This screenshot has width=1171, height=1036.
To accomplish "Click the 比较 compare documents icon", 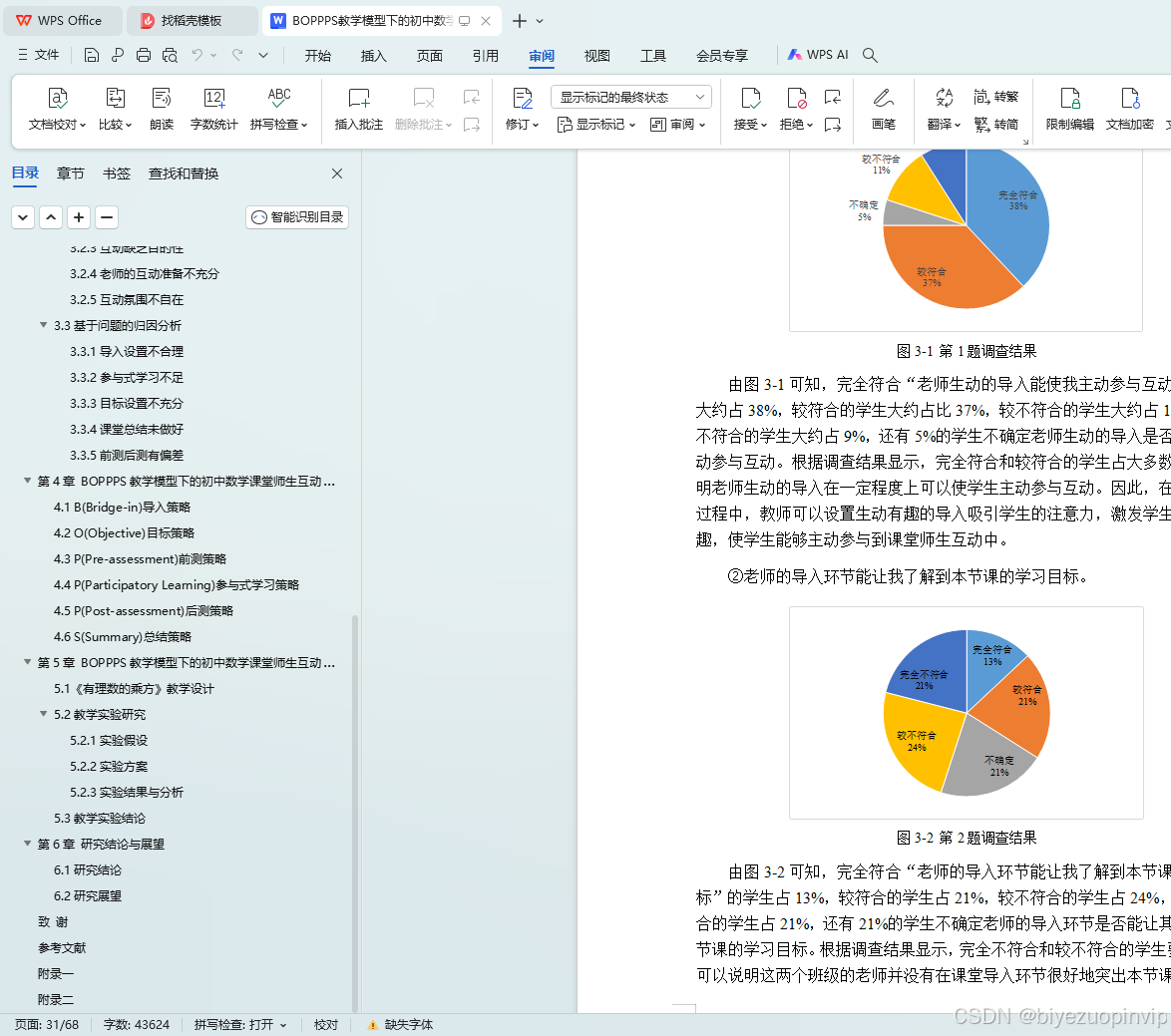I will (x=115, y=109).
